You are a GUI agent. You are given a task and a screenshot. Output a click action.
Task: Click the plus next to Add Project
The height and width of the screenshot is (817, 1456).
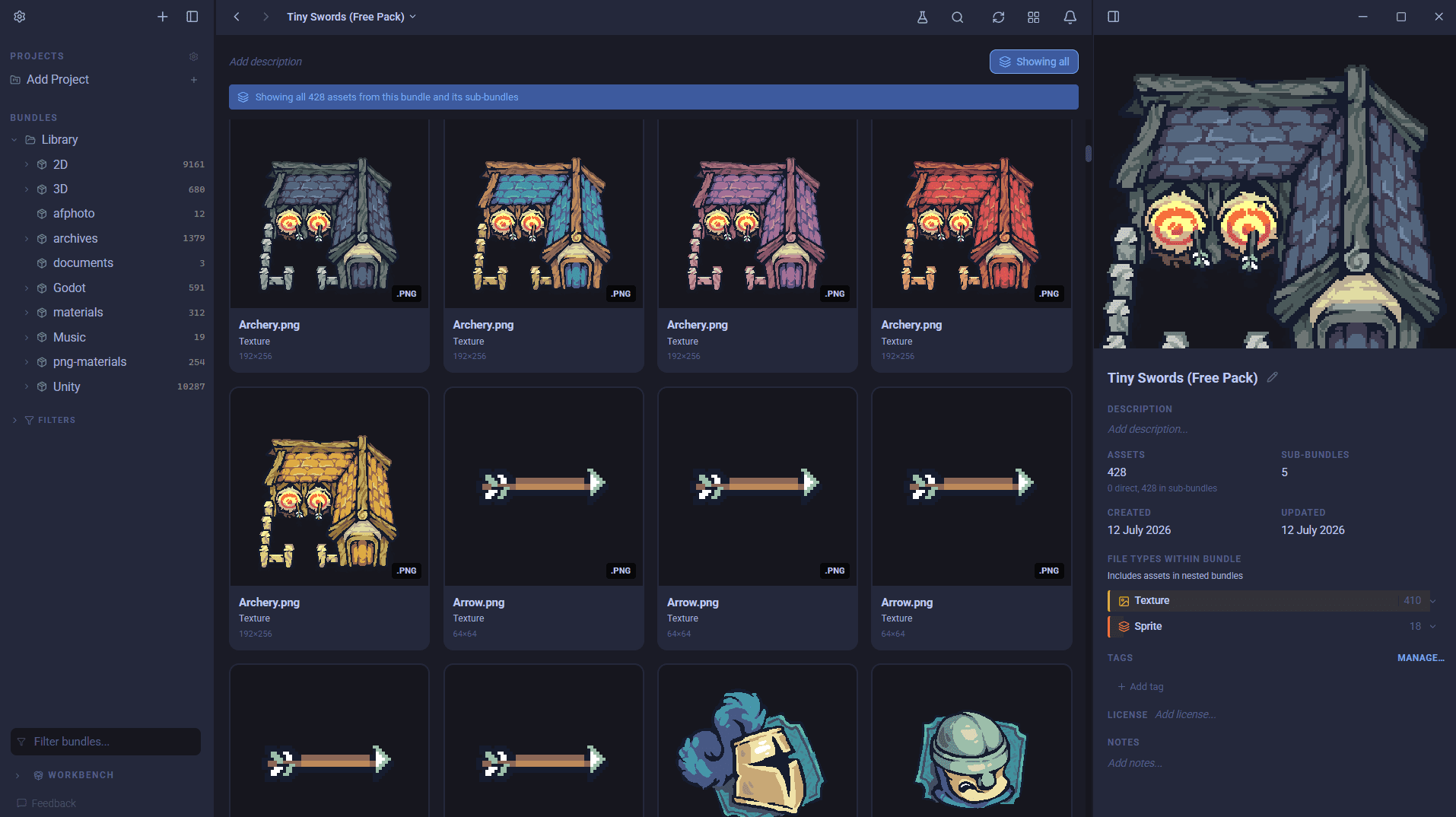point(194,80)
